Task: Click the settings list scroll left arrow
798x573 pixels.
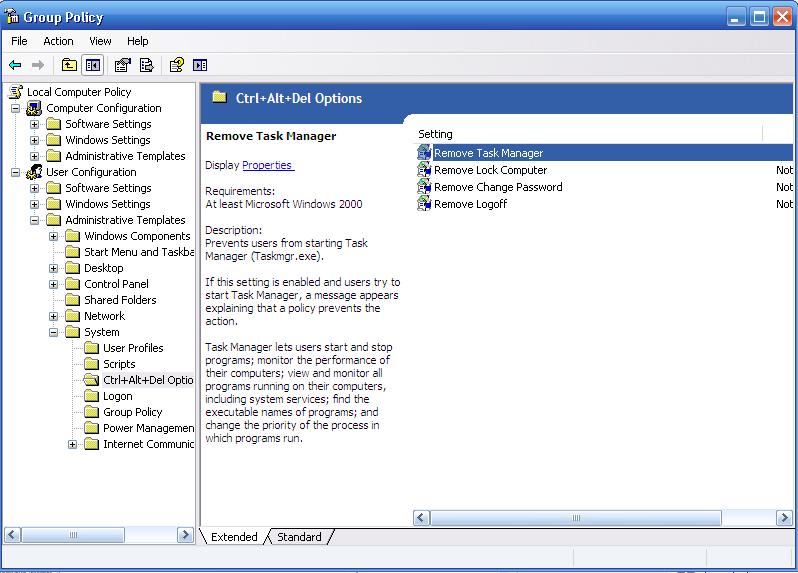Action: tap(421, 518)
